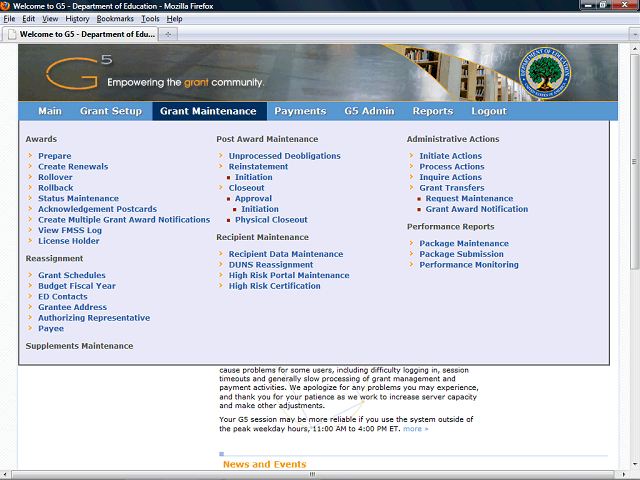640x480 pixels.
Task: Open the License Holder link
Action: pyautogui.click(x=69, y=241)
